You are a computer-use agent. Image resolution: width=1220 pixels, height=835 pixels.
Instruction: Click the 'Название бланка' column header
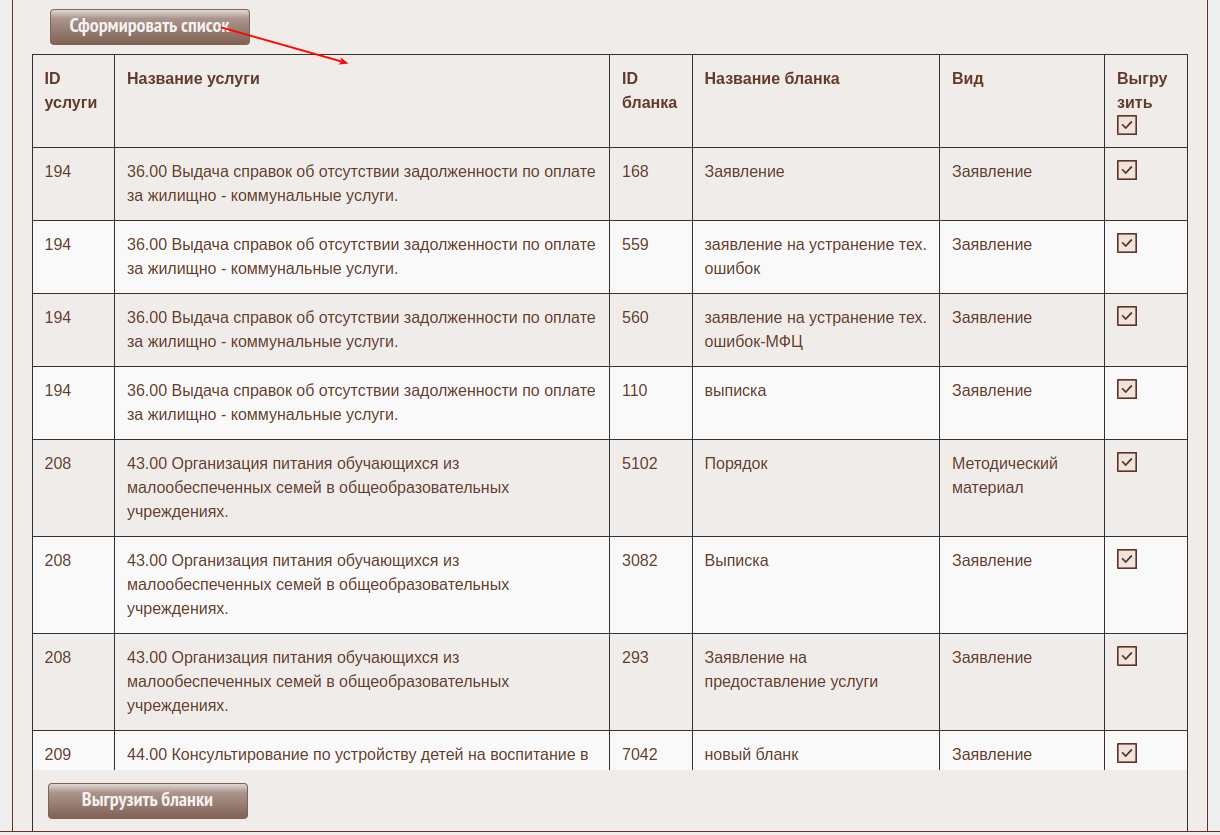click(x=771, y=79)
